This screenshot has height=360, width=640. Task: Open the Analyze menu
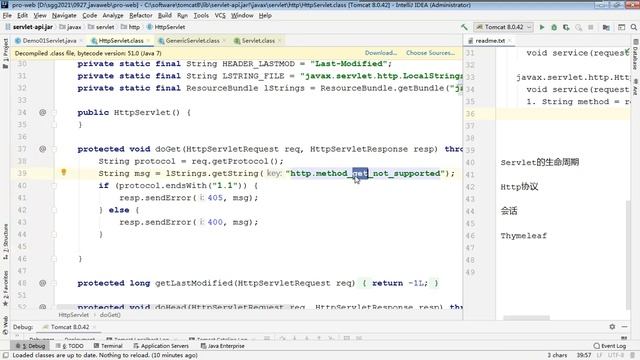click(x=113, y=16)
